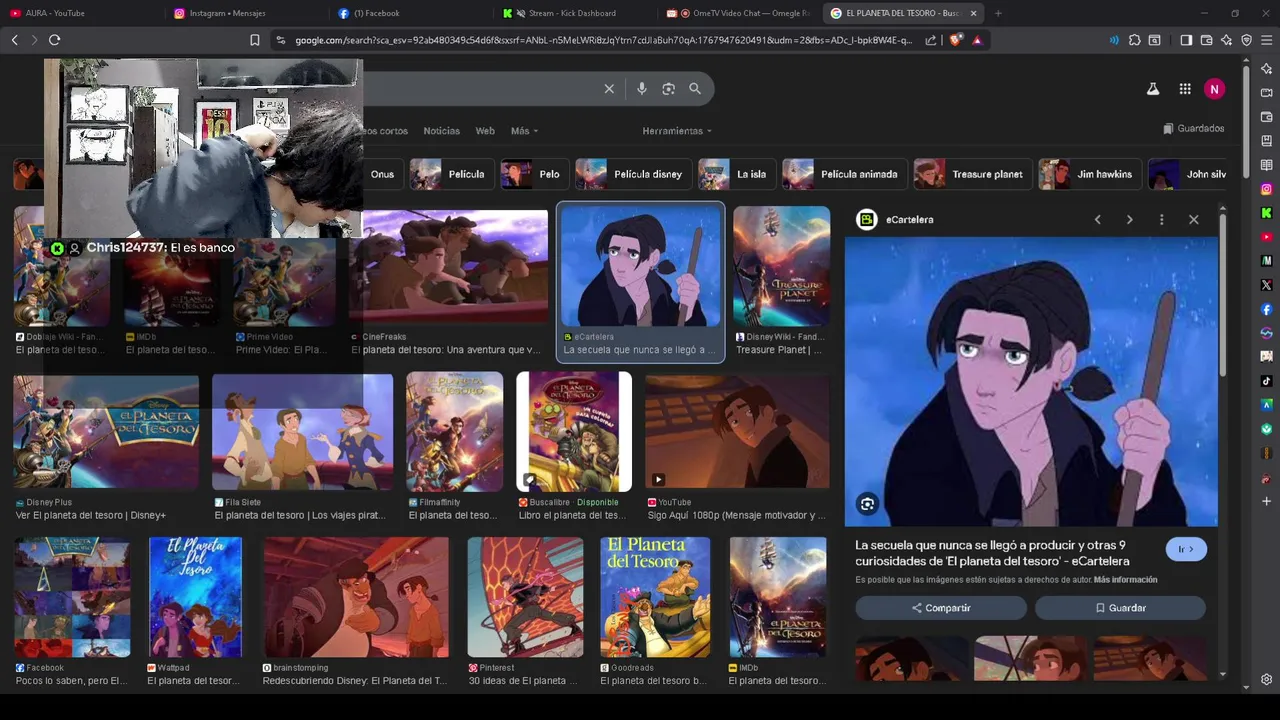Open the share icon in the address bar
Viewport: 1280px width, 720px height.
(x=931, y=40)
